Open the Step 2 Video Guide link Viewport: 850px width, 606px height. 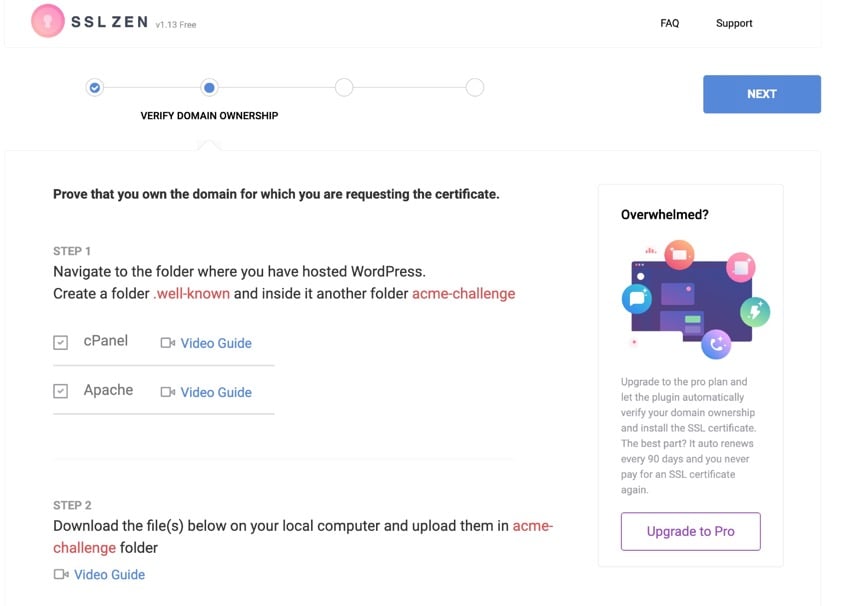coord(109,575)
